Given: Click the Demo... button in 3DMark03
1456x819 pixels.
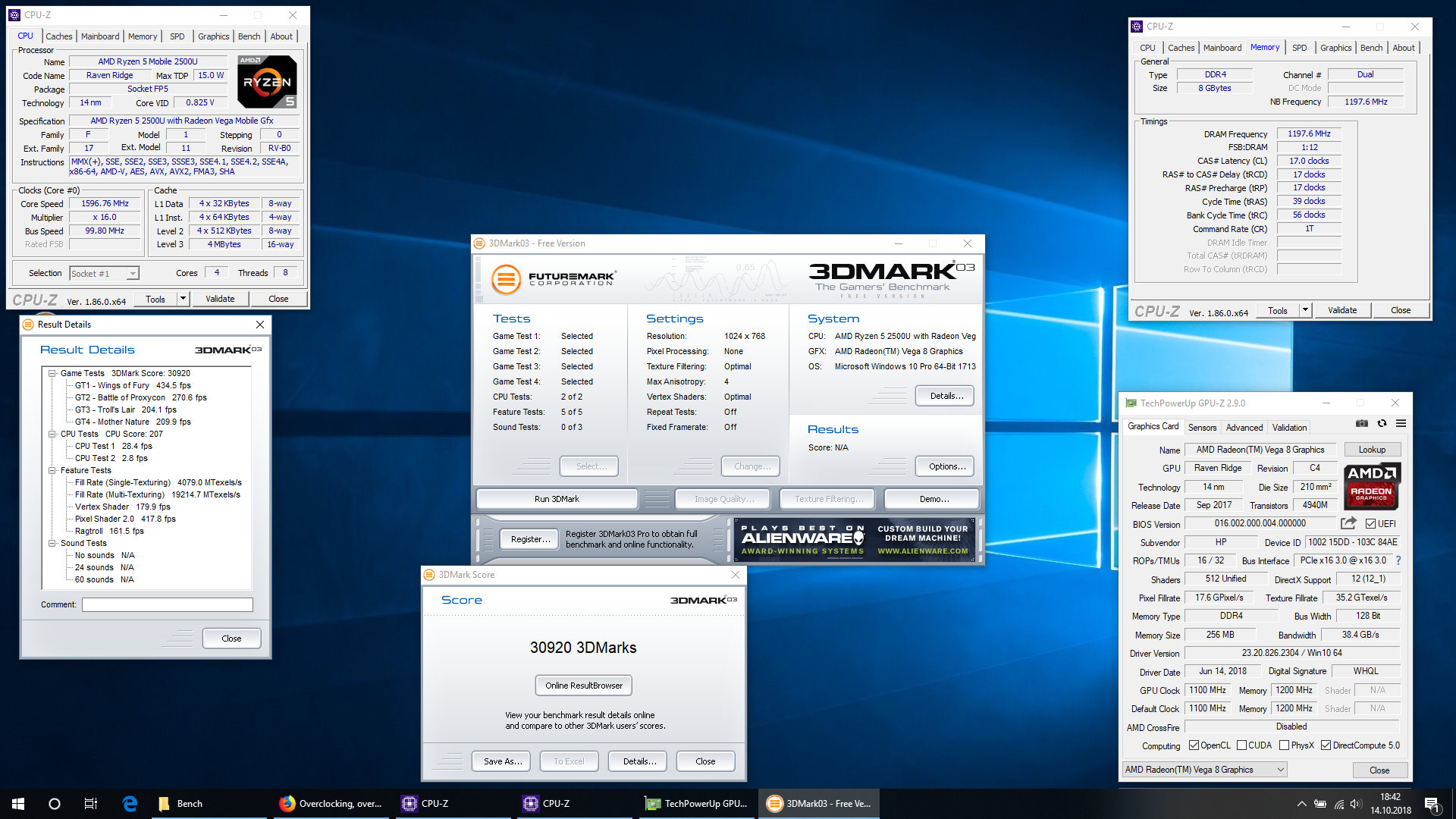Looking at the screenshot, I should tap(933, 499).
